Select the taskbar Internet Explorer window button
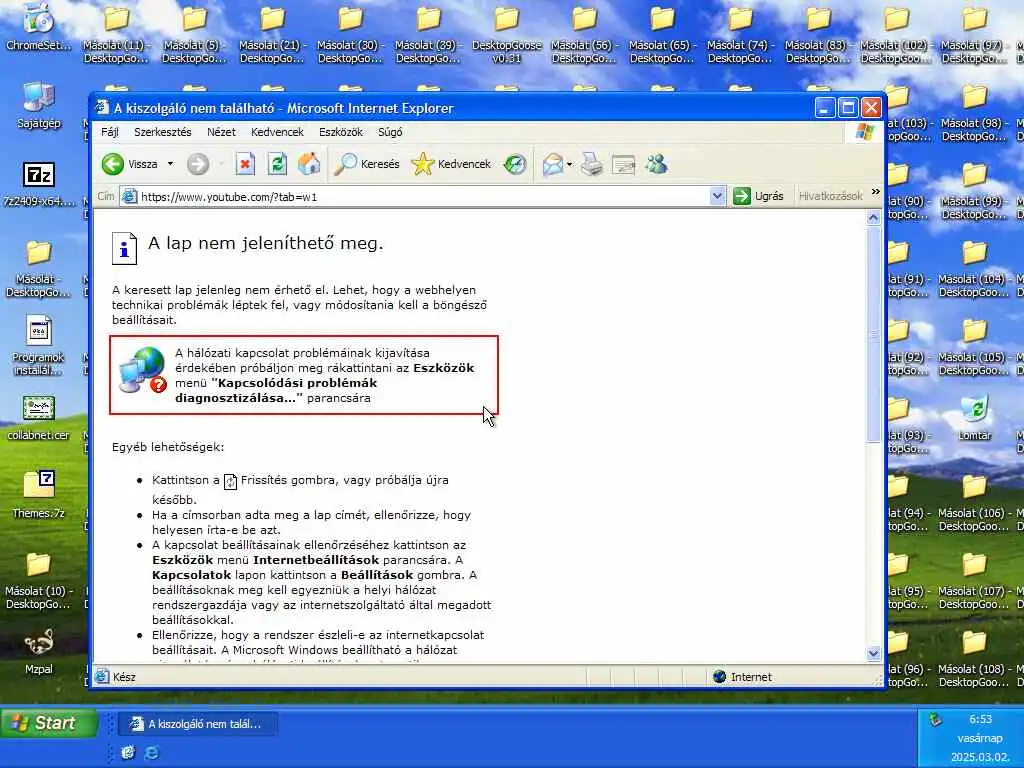The height and width of the screenshot is (768, 1024). pos(198,724)
